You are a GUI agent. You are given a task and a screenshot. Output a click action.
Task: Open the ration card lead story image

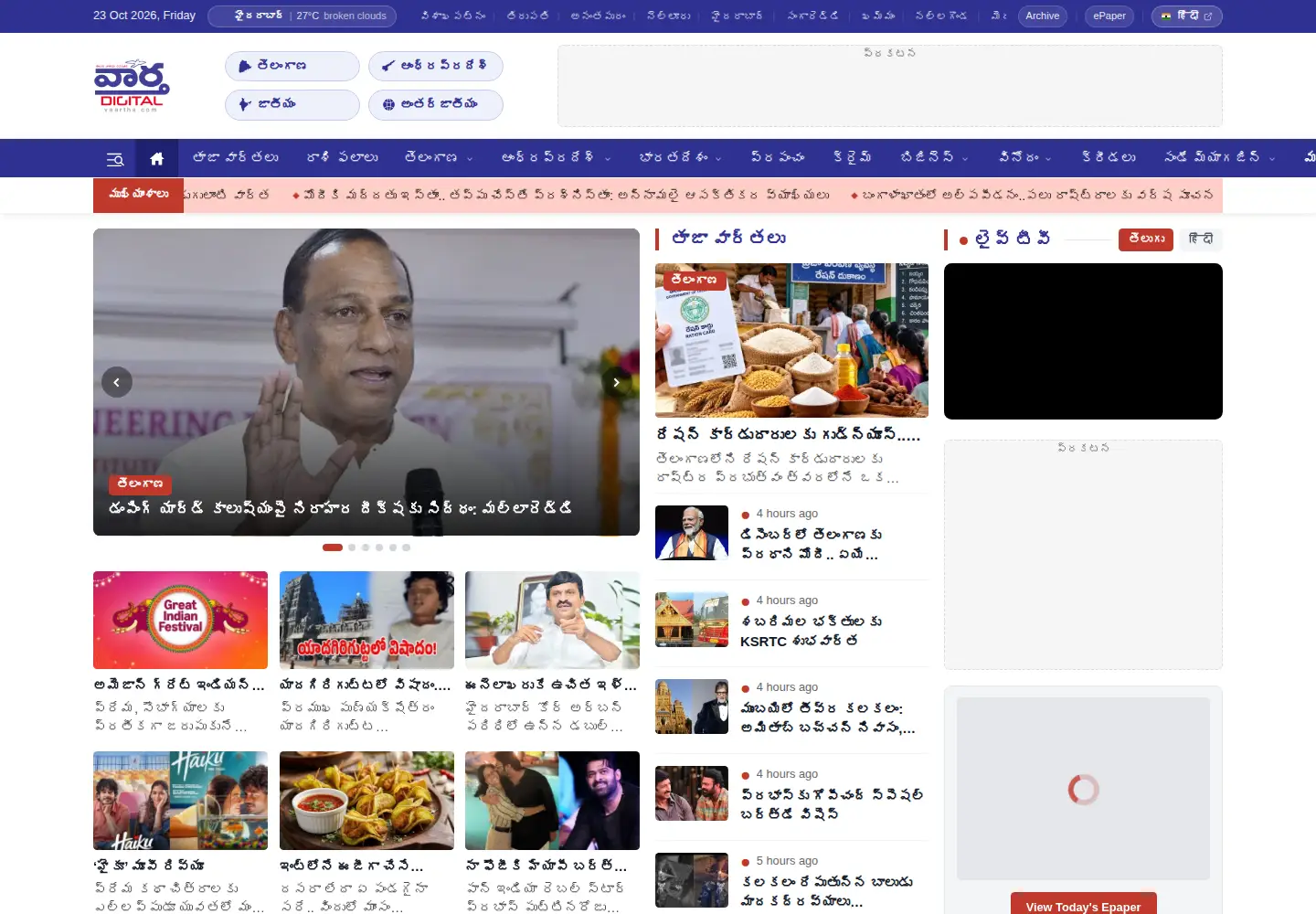(791, 340)
